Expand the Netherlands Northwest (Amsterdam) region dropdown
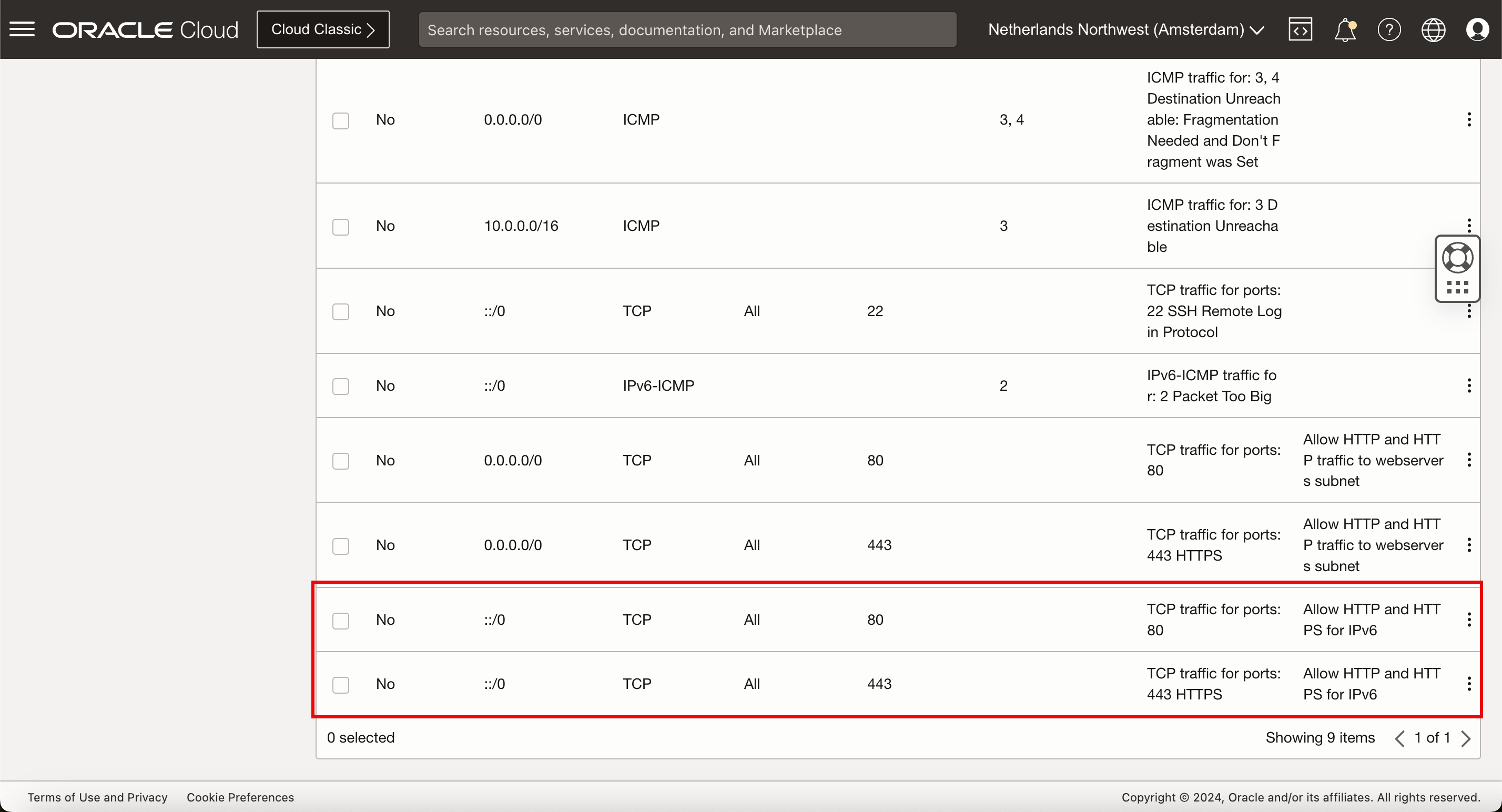Viewport: 1502px width, 812px height. tap(1126, 29)
